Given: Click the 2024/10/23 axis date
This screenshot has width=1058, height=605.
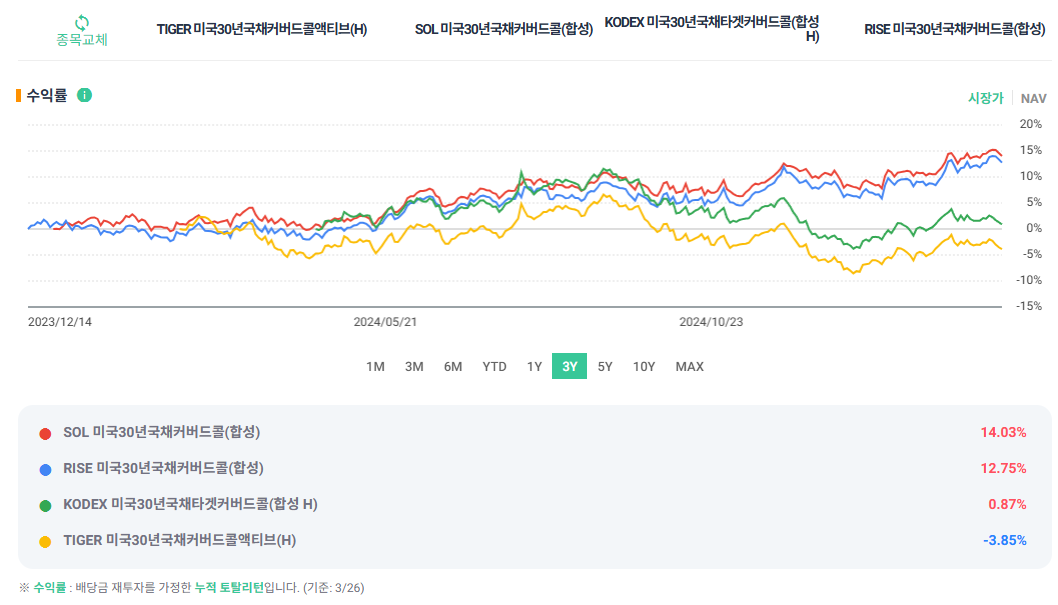Looking at the screenshot, I should 711,322.
